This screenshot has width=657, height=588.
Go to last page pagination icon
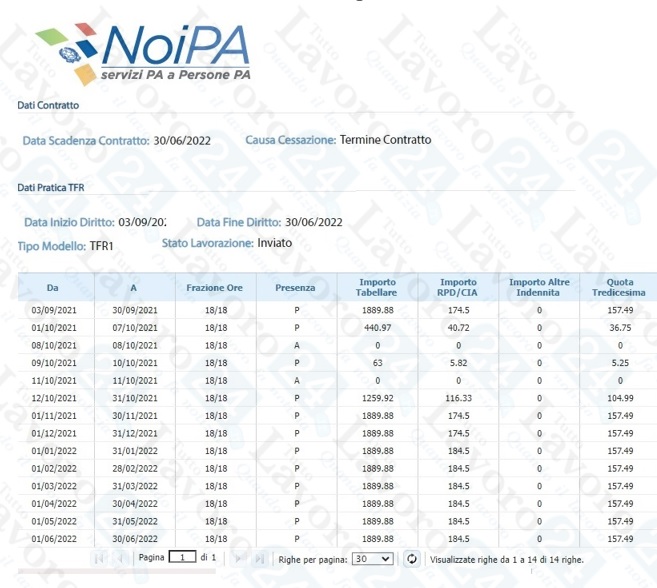click(260, 559)
